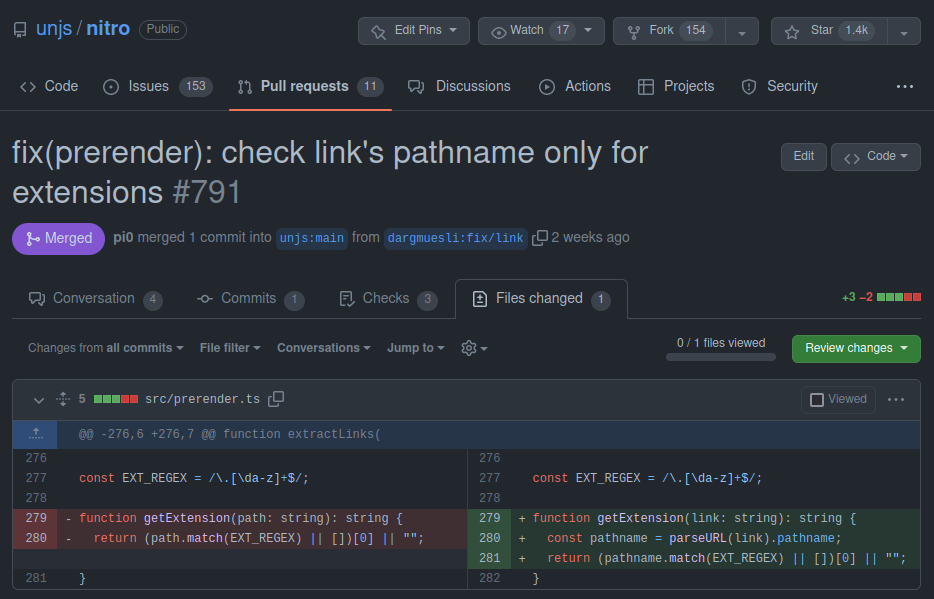The width and height of the screenshot is (934, 599).
Task: Click the purple Merged status badge
Action: click(58, 239)
